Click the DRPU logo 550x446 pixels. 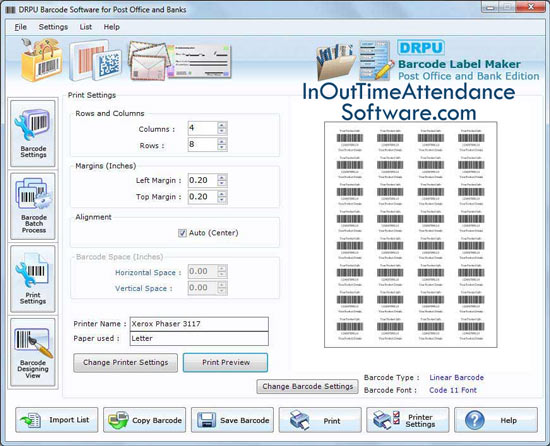click(x=421, y=47)
